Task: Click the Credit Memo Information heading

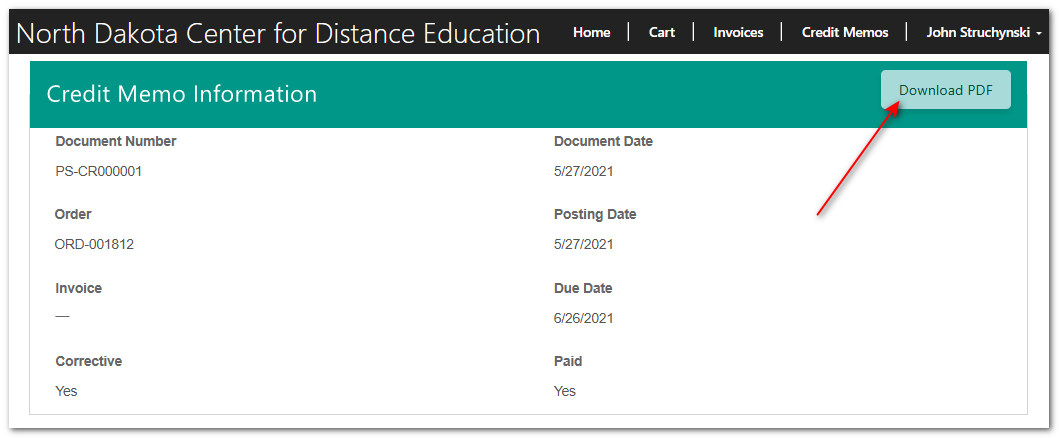Action: [182, 94]
